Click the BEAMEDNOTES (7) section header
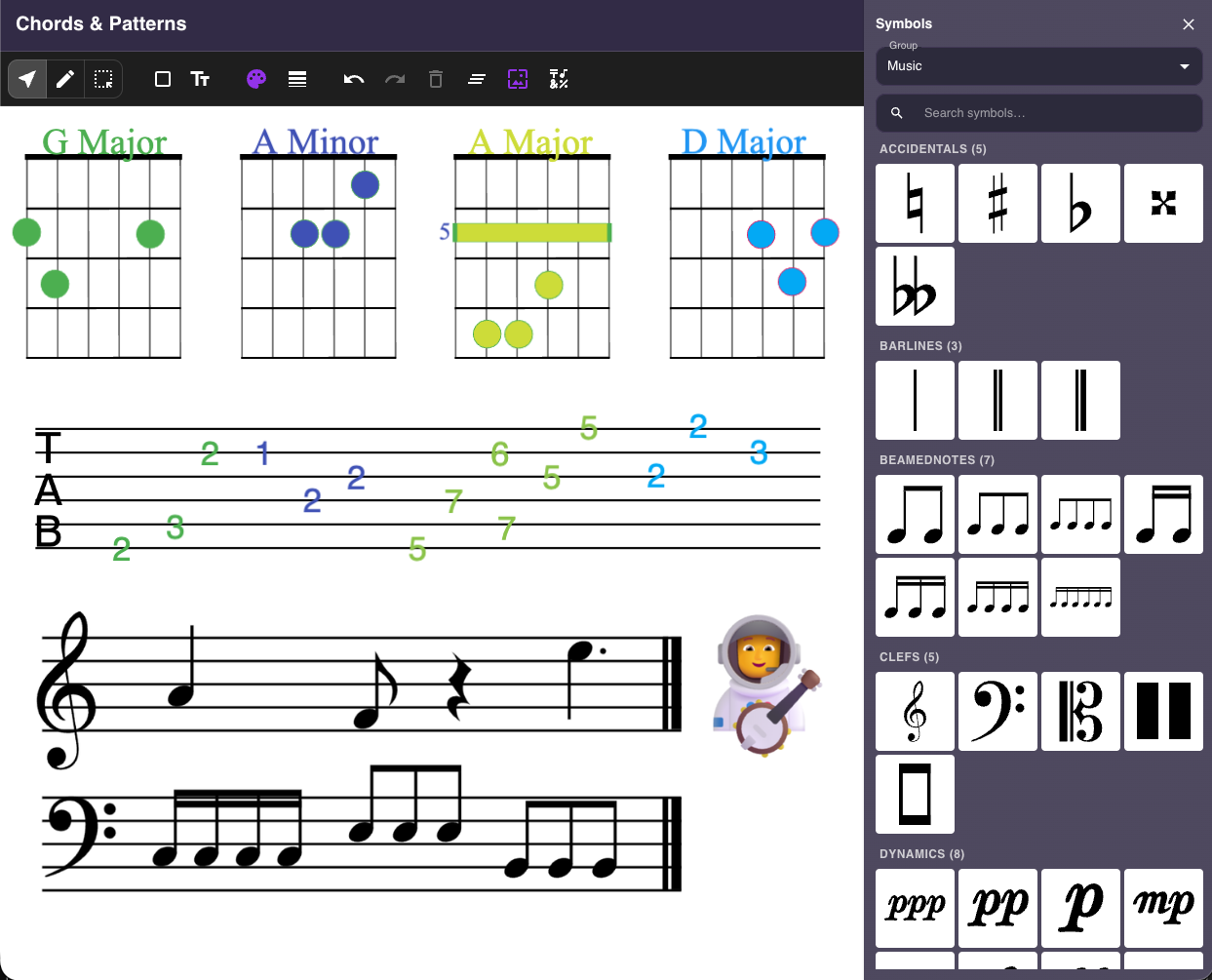 pyautogui.click(x=937, y=460)
